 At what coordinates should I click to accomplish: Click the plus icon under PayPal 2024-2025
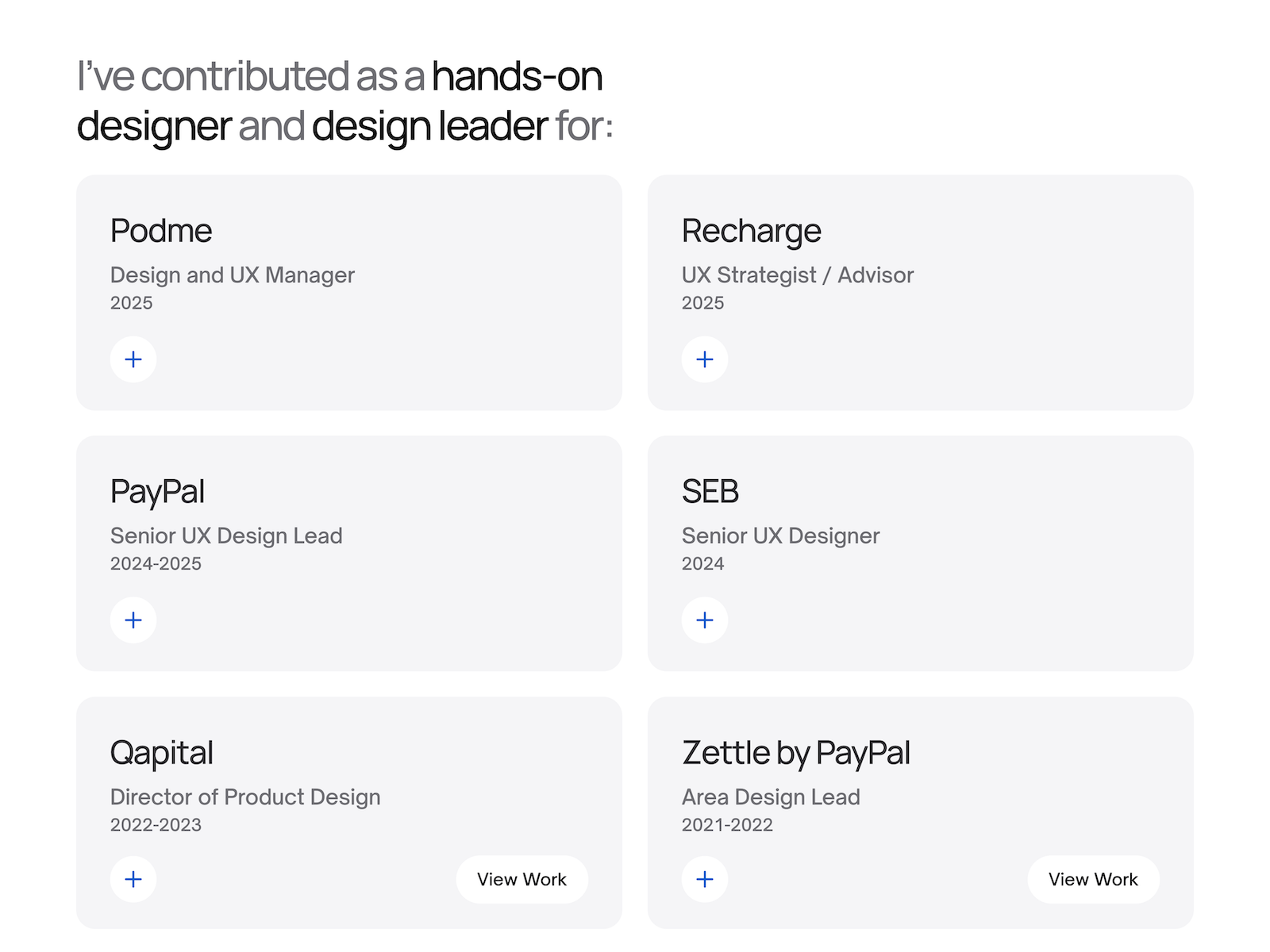tap(133, 620)
